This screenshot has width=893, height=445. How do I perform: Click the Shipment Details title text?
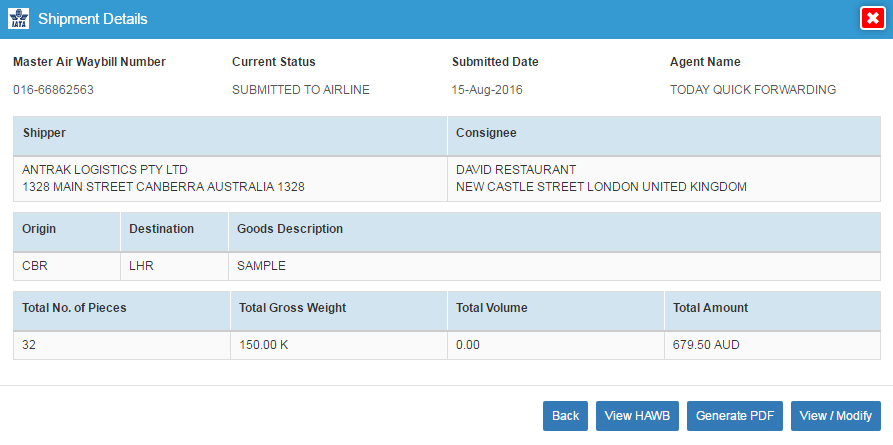93,19
